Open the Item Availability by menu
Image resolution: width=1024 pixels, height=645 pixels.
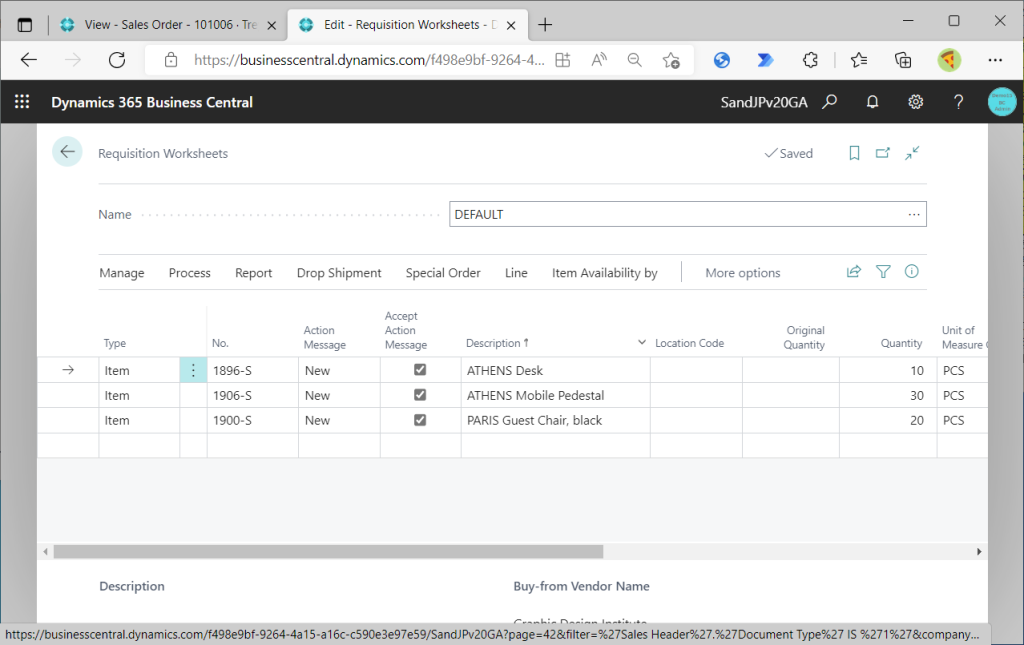pos(605,273)
